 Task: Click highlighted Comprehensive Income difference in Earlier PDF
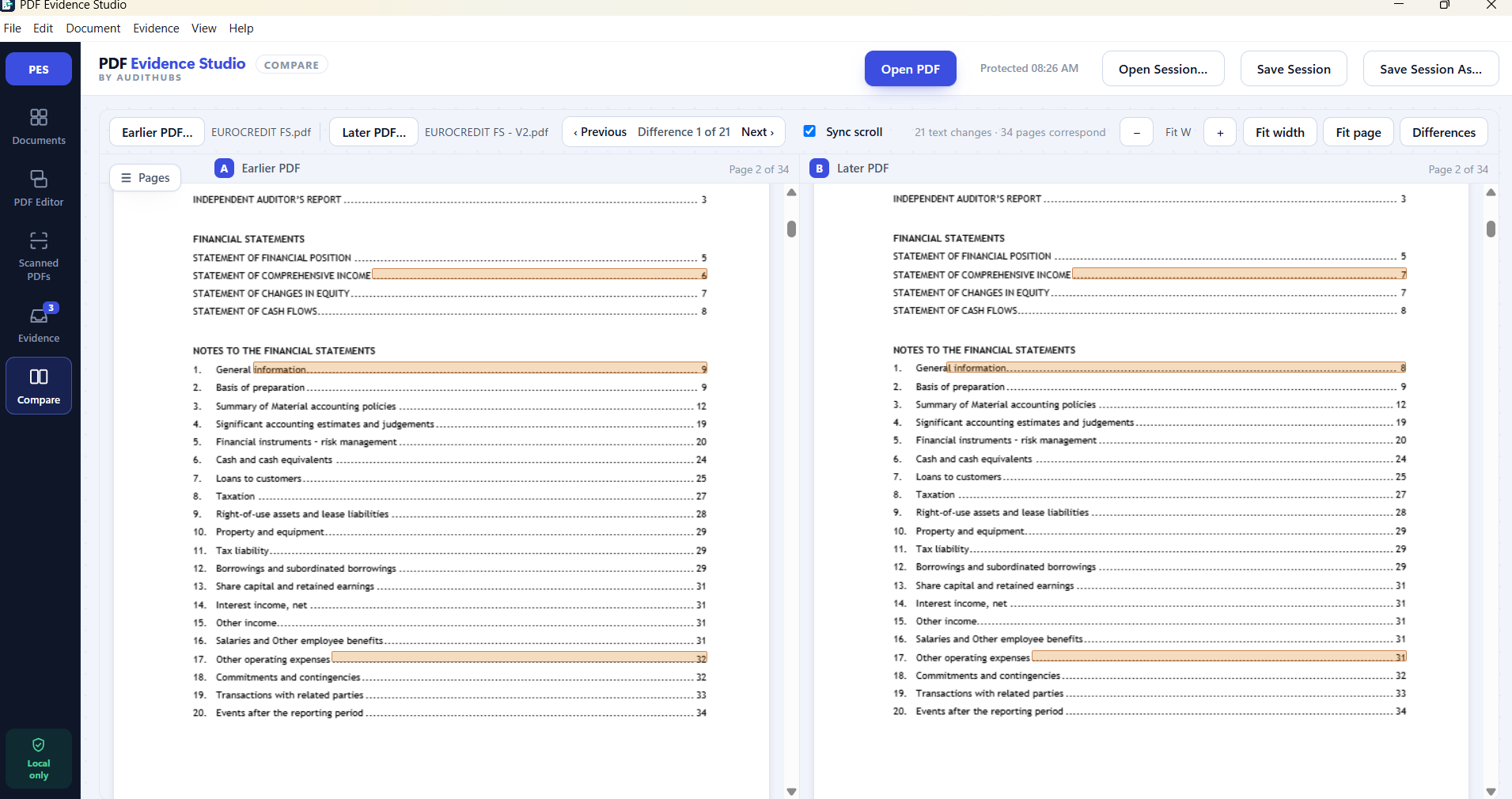click(x=540, y=275)
